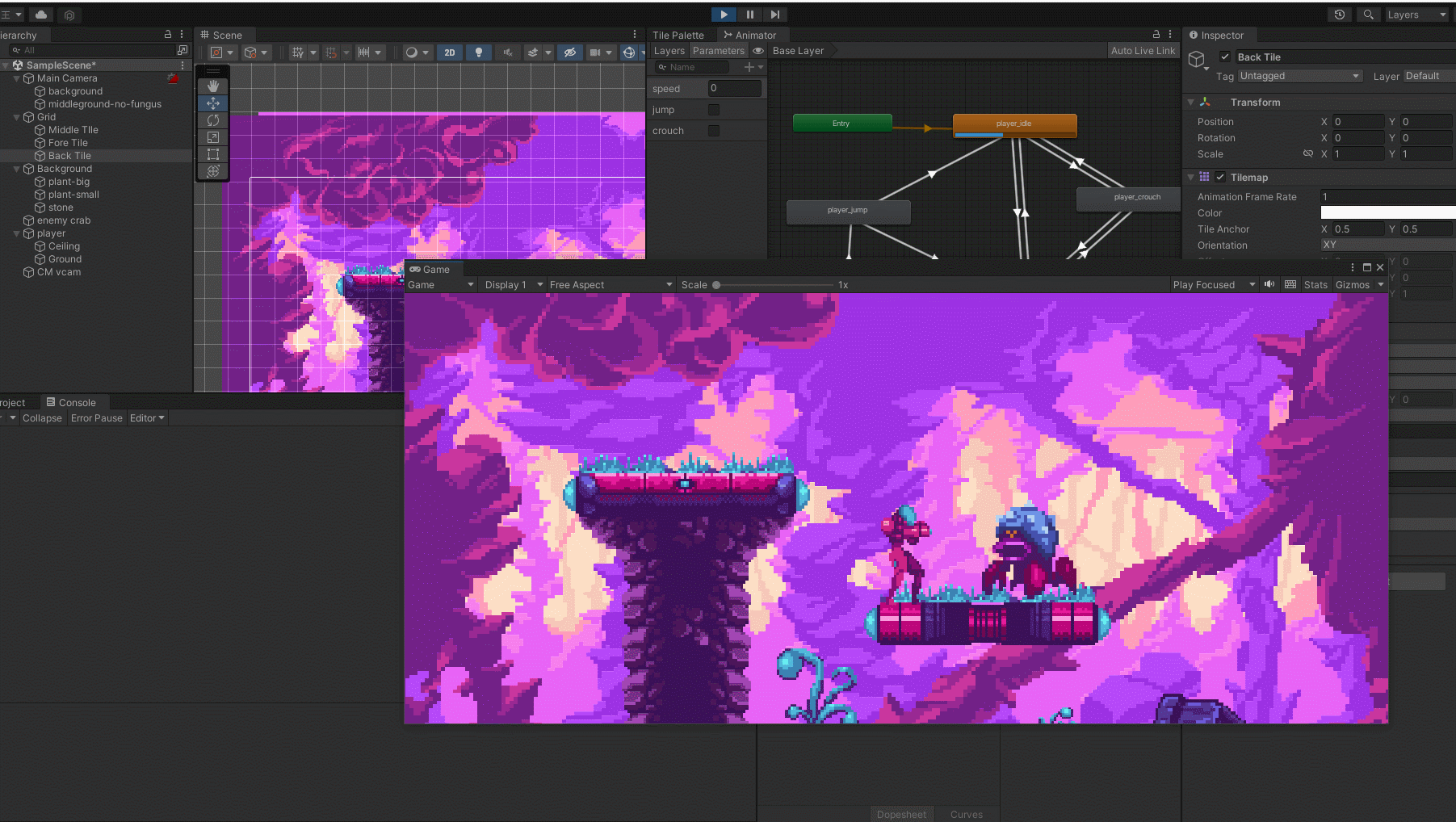This screenshot has height=822, width=1456.
Task: Select the Rotate tool in Scene toolbar
Action: click(213, 120)
